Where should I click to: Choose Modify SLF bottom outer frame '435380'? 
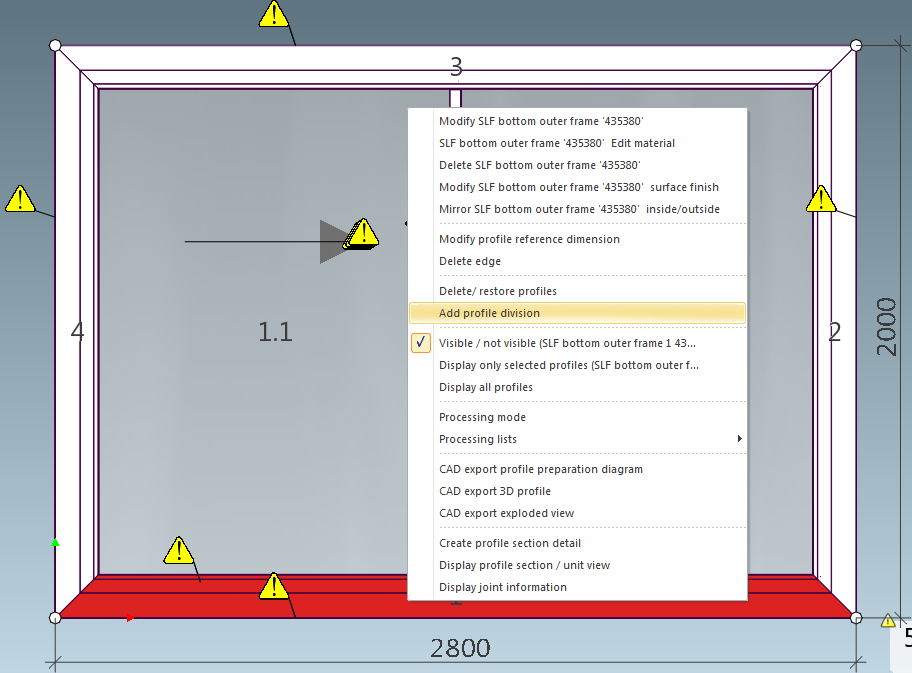click(x=540, y=121)
